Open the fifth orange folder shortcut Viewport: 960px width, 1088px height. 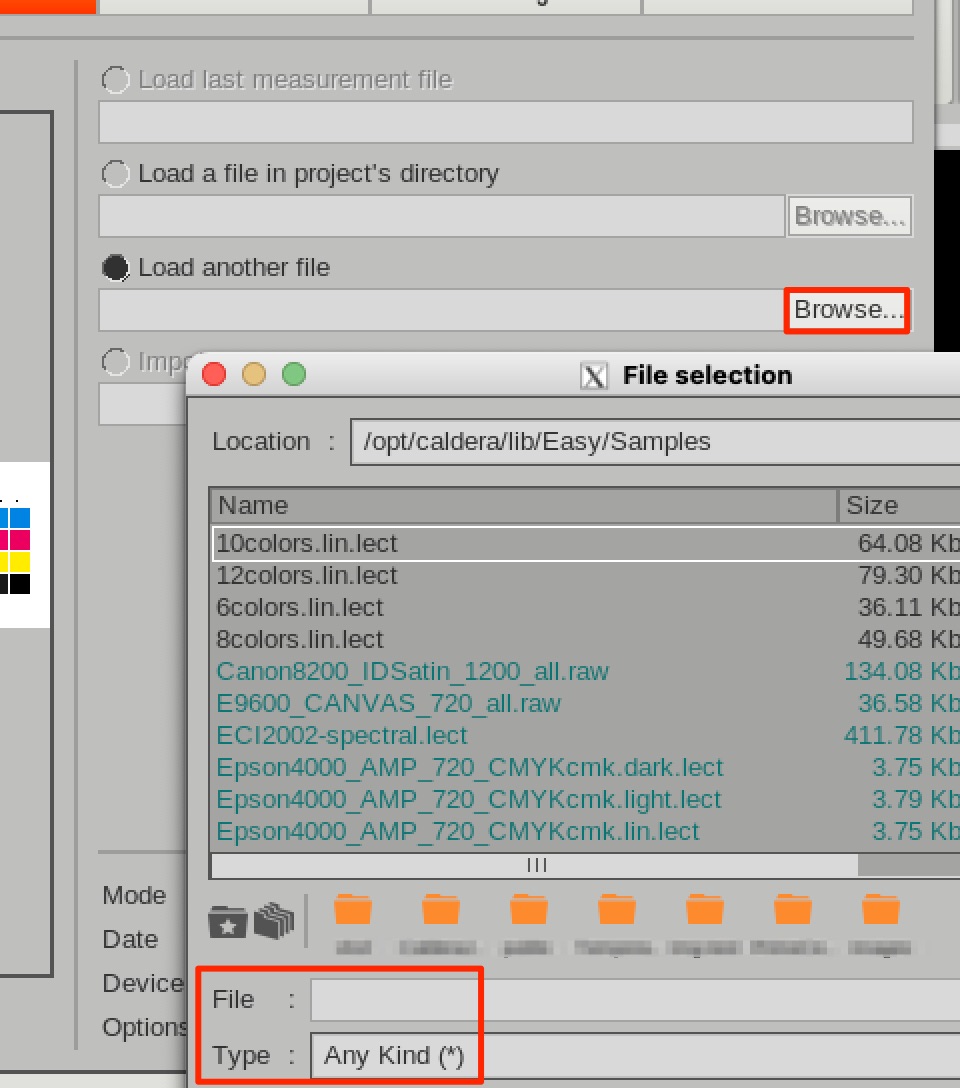(705, 910)
